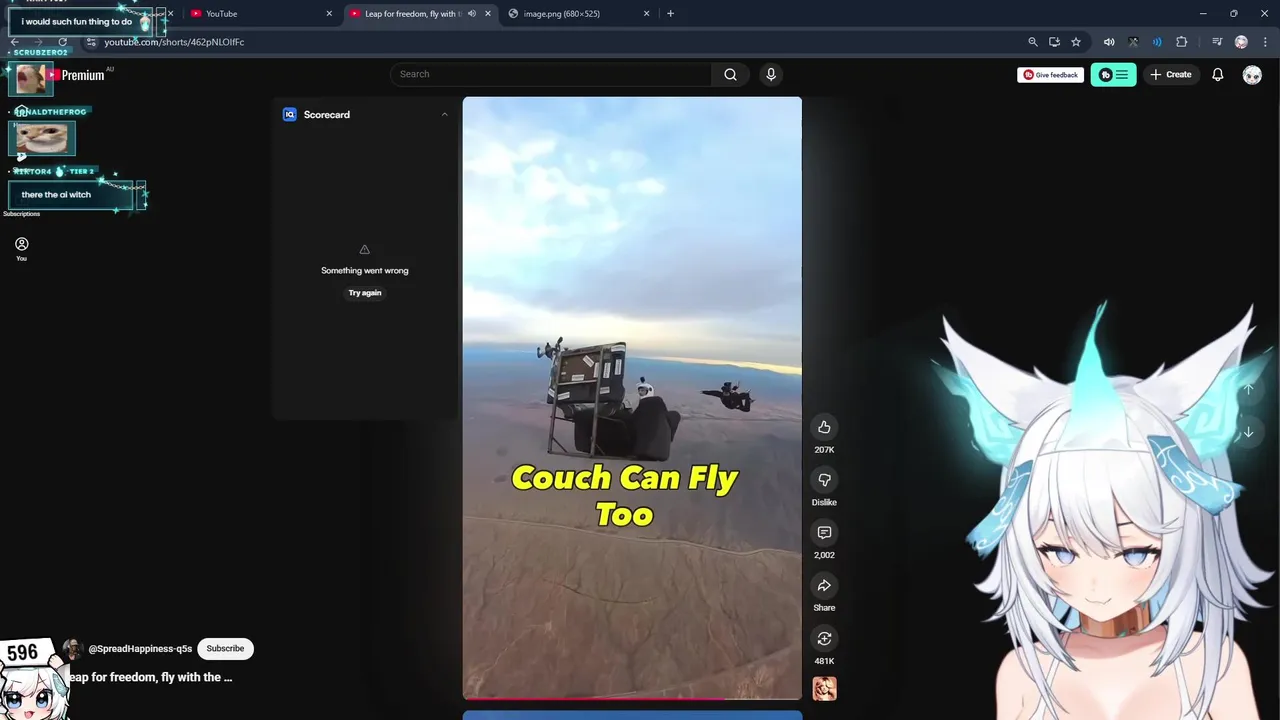Open the Remix button showing 481K
This screenshot has width=1280, height=720.
(824, 639)
